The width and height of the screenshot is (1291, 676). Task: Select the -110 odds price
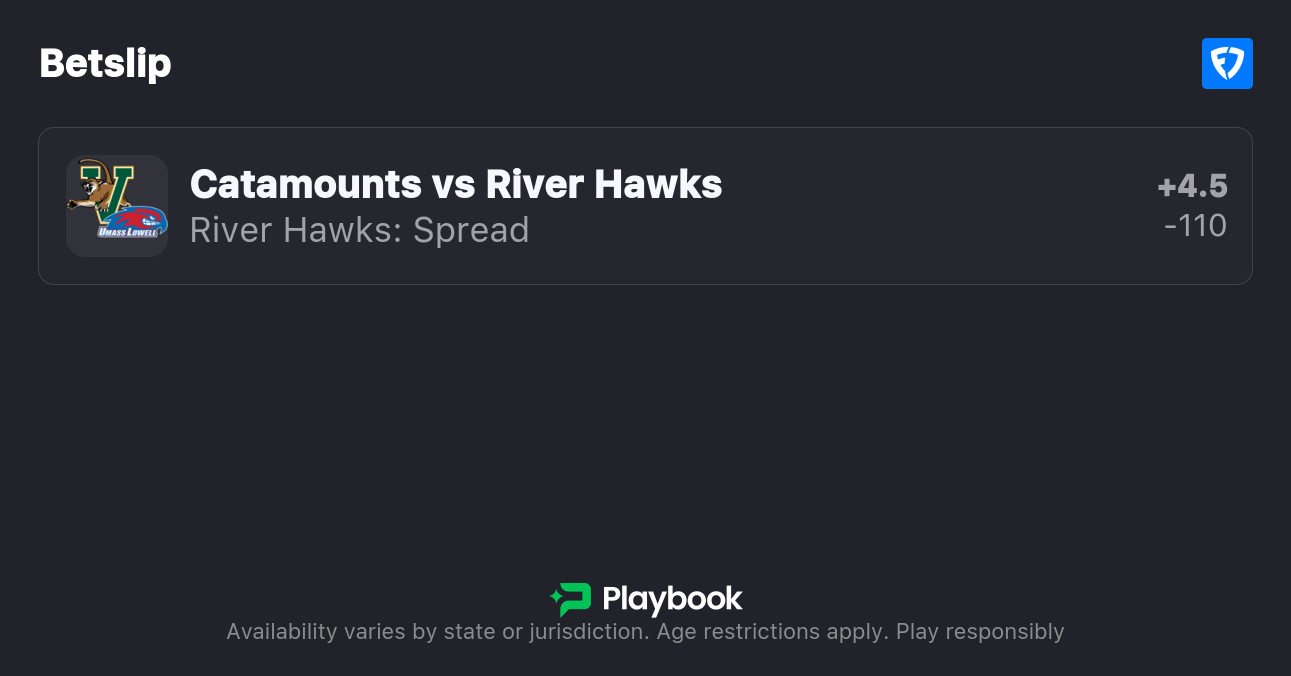pos(1195,226)
